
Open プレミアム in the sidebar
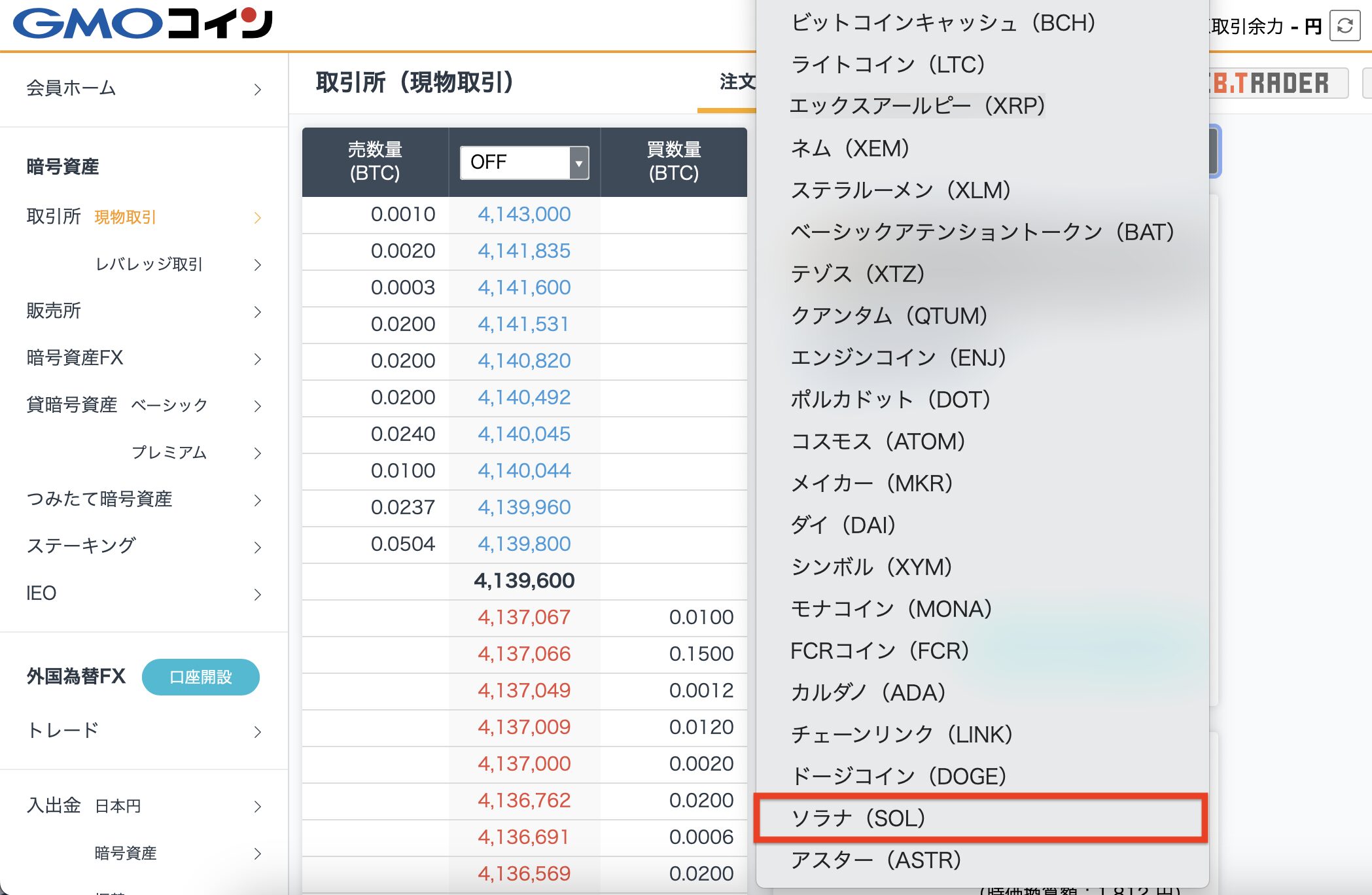pyautogui.click(x=169, y=453)
